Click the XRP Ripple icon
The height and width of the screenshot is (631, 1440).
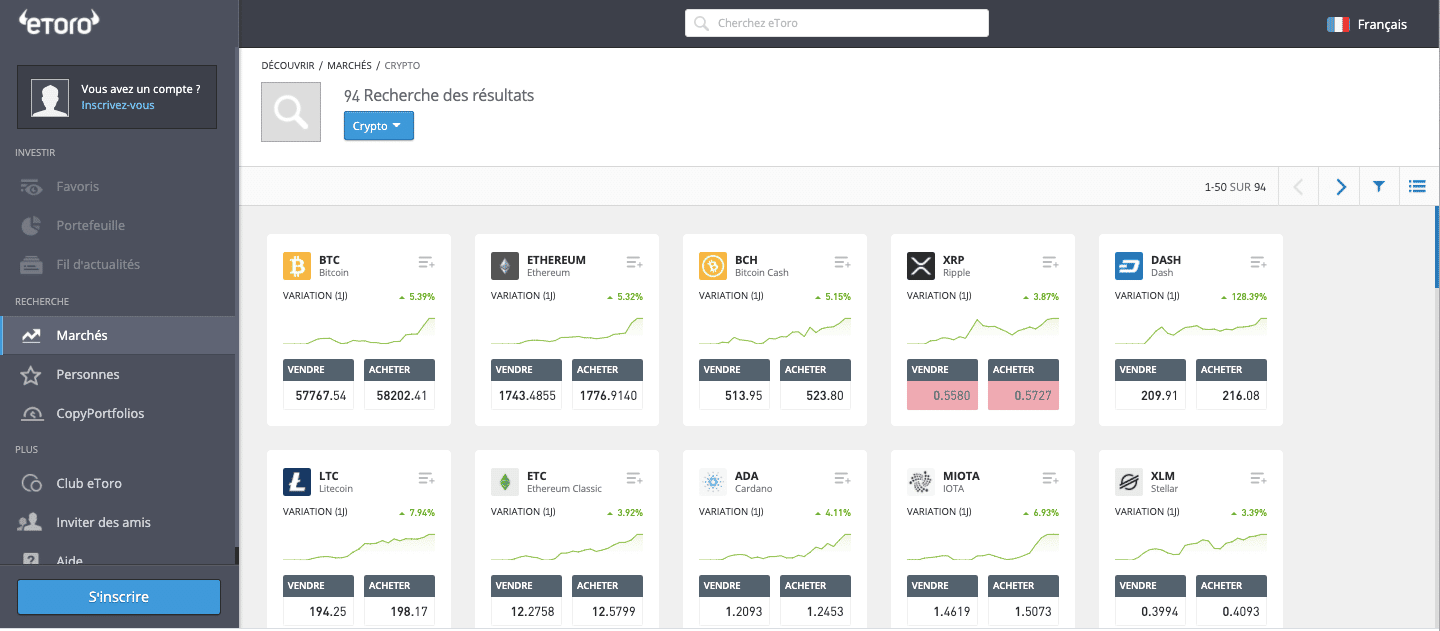[921, 266]
